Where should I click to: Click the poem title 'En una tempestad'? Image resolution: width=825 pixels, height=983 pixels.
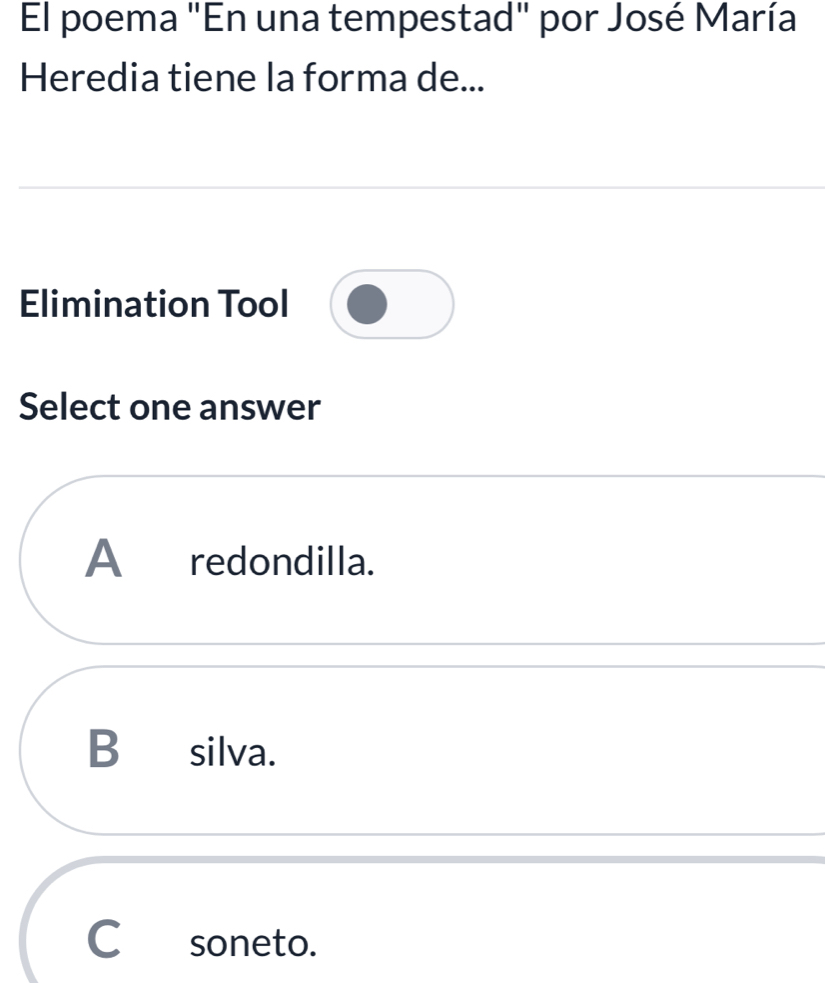coord(365,18)
